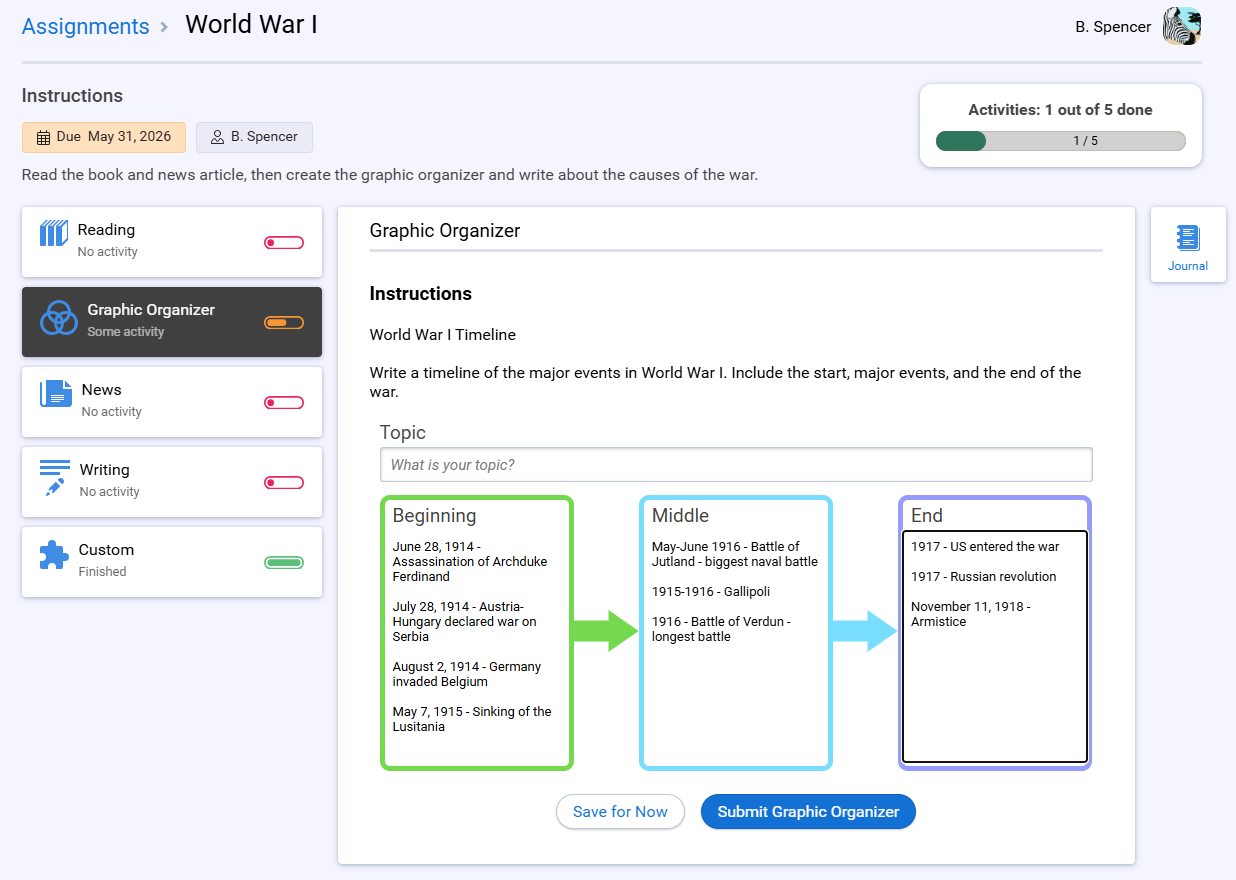Screen dimensions: 1236x880
Task: Click inside the Beginning text box
Action: tap(477, 648)
